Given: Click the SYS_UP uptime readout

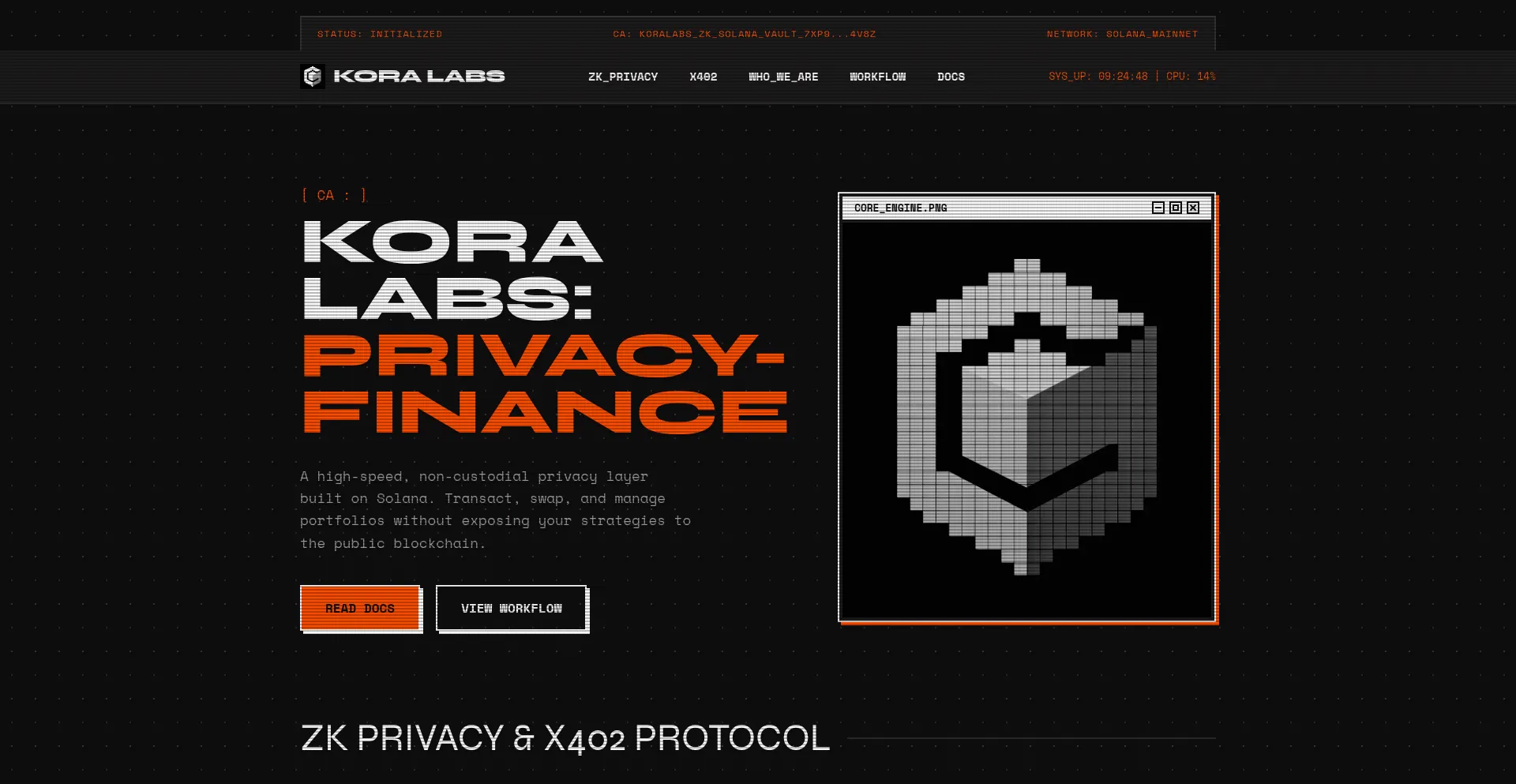Looking at the screenshot, I should click(x=1098, y=77).
